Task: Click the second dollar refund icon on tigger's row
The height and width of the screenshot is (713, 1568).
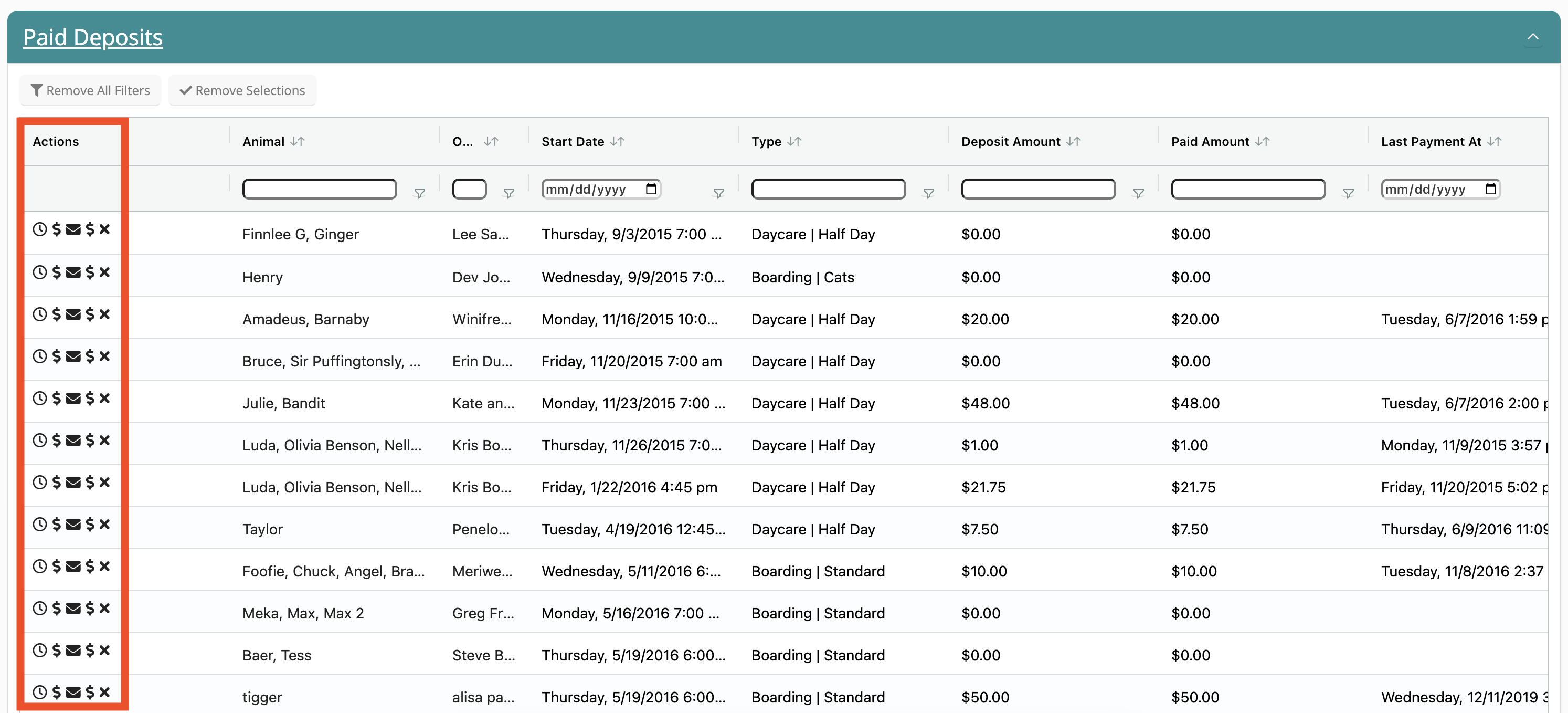Action: point(90,691)
